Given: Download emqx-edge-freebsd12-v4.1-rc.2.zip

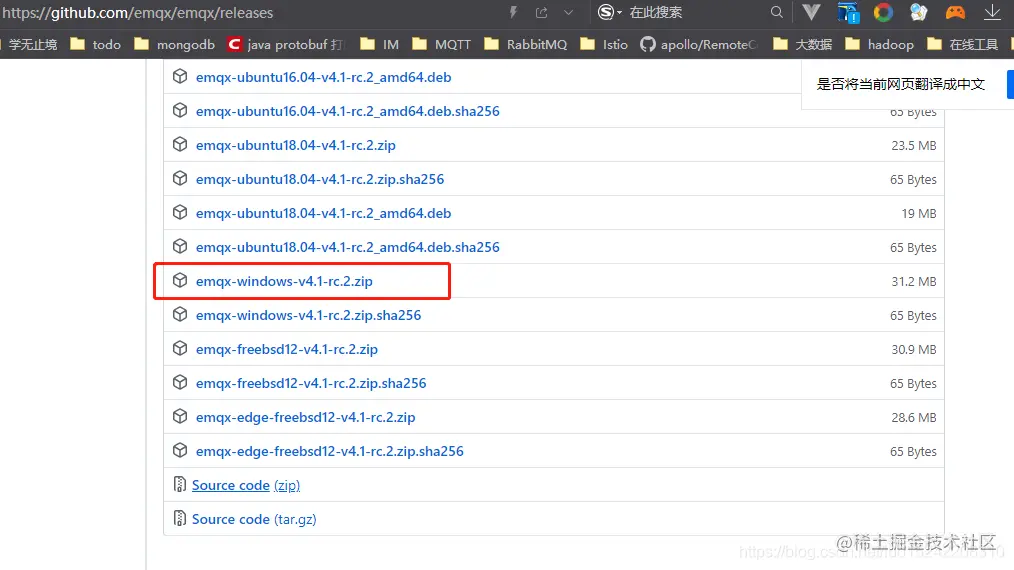Looking at the screenshot, I should click(305, 417).
